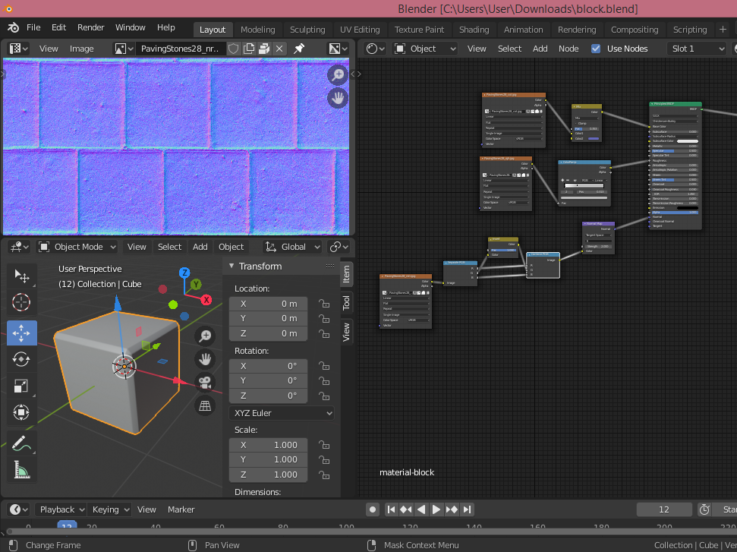Toggle lock for Rotation X
This screenshot has height=552, width=737.
point(324,366)
